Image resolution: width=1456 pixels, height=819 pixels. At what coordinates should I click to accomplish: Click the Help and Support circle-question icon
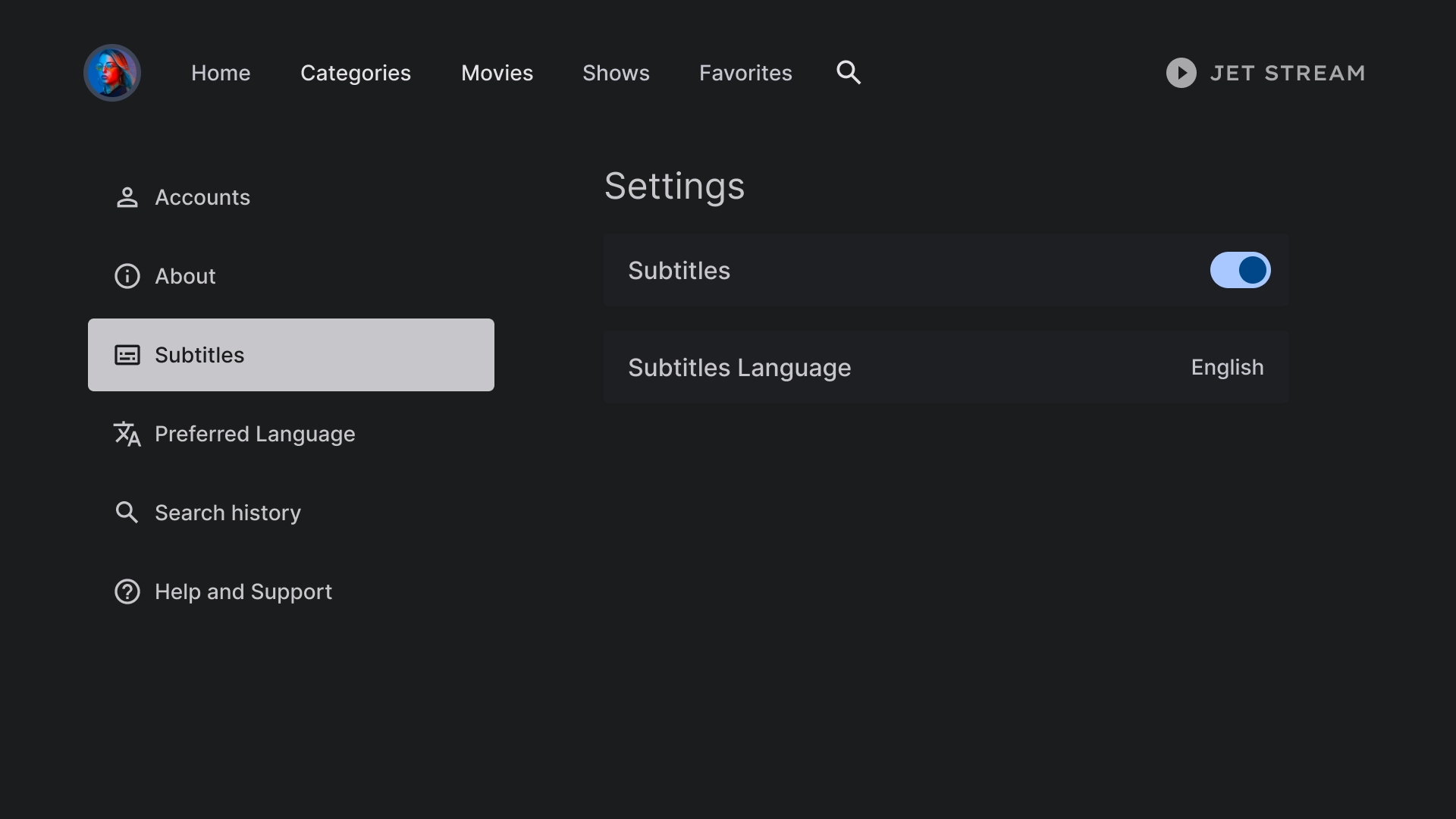coord(127,591)
